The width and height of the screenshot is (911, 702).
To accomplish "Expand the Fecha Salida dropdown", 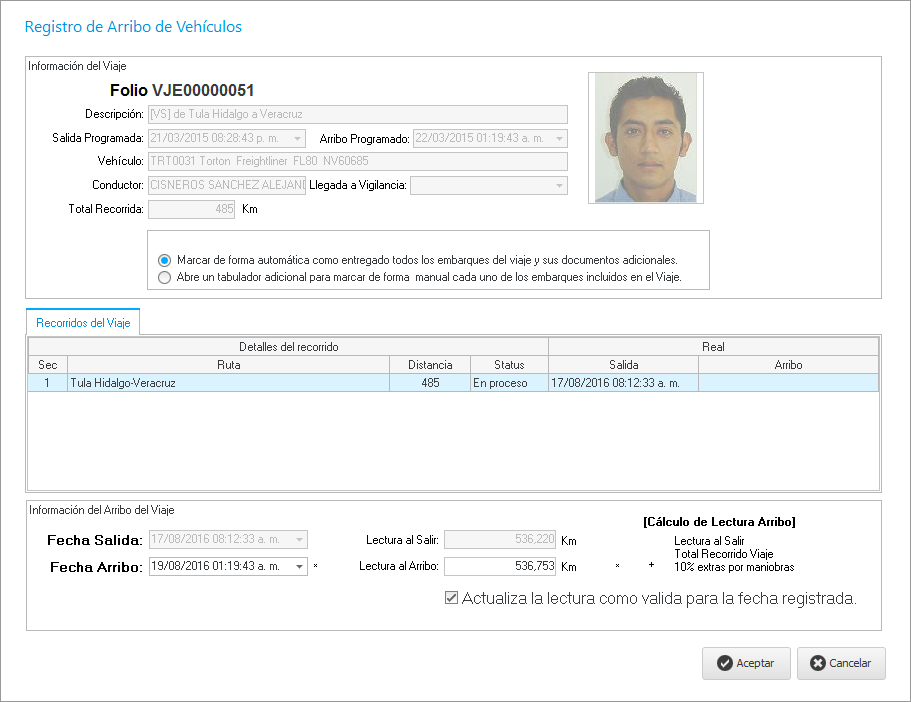I will [x=299, y=540].
